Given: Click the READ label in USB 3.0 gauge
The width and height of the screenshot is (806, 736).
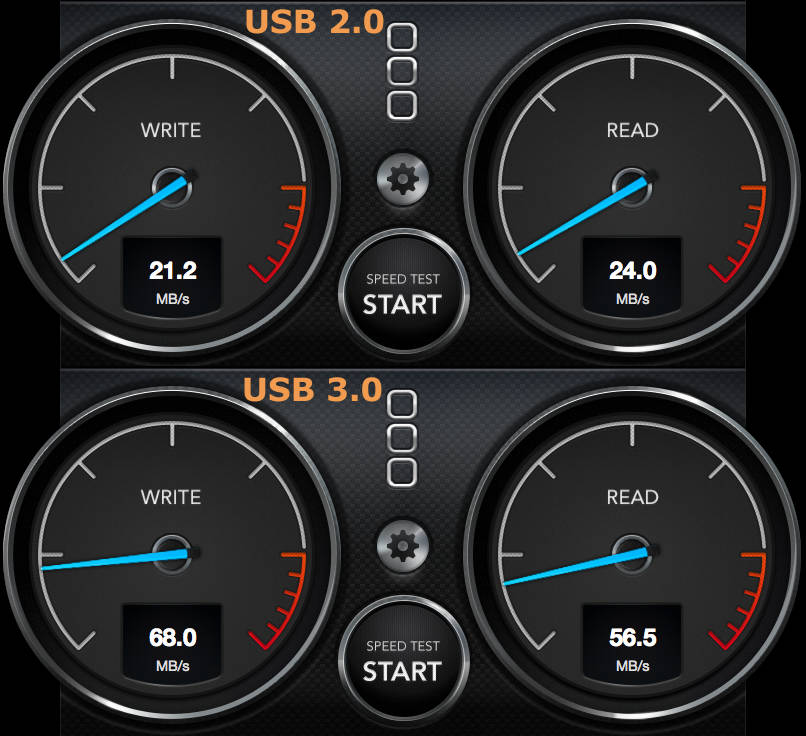Looking at the screenshot, I should [632, 497].
